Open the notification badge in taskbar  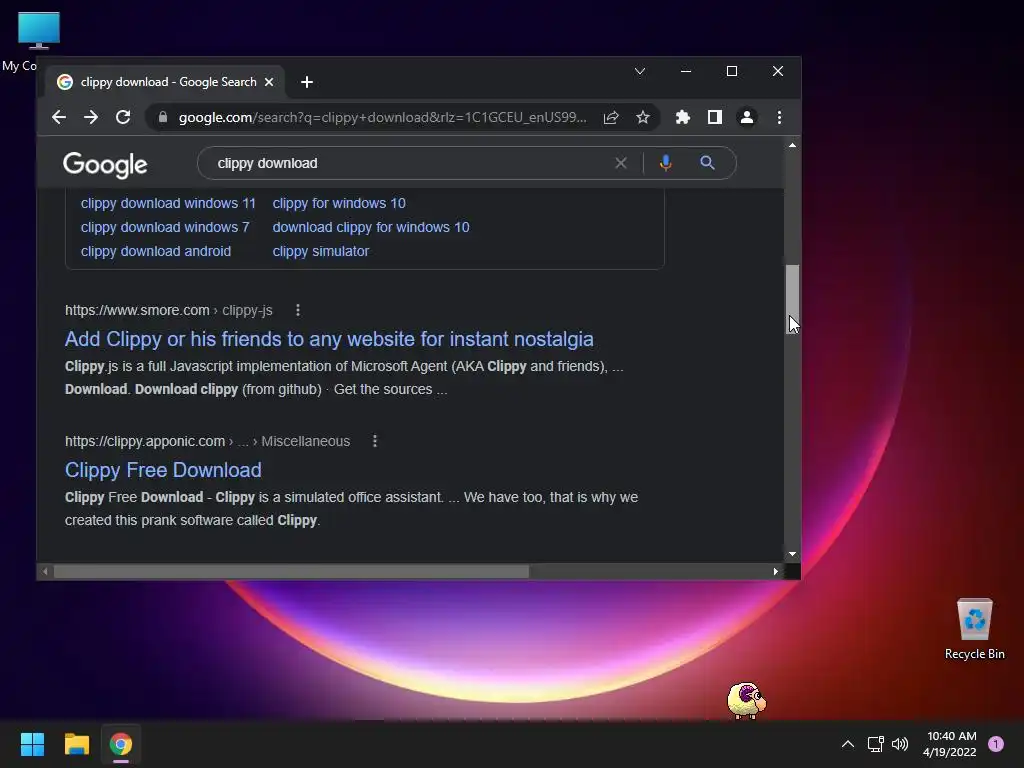[x=996, y=744]
